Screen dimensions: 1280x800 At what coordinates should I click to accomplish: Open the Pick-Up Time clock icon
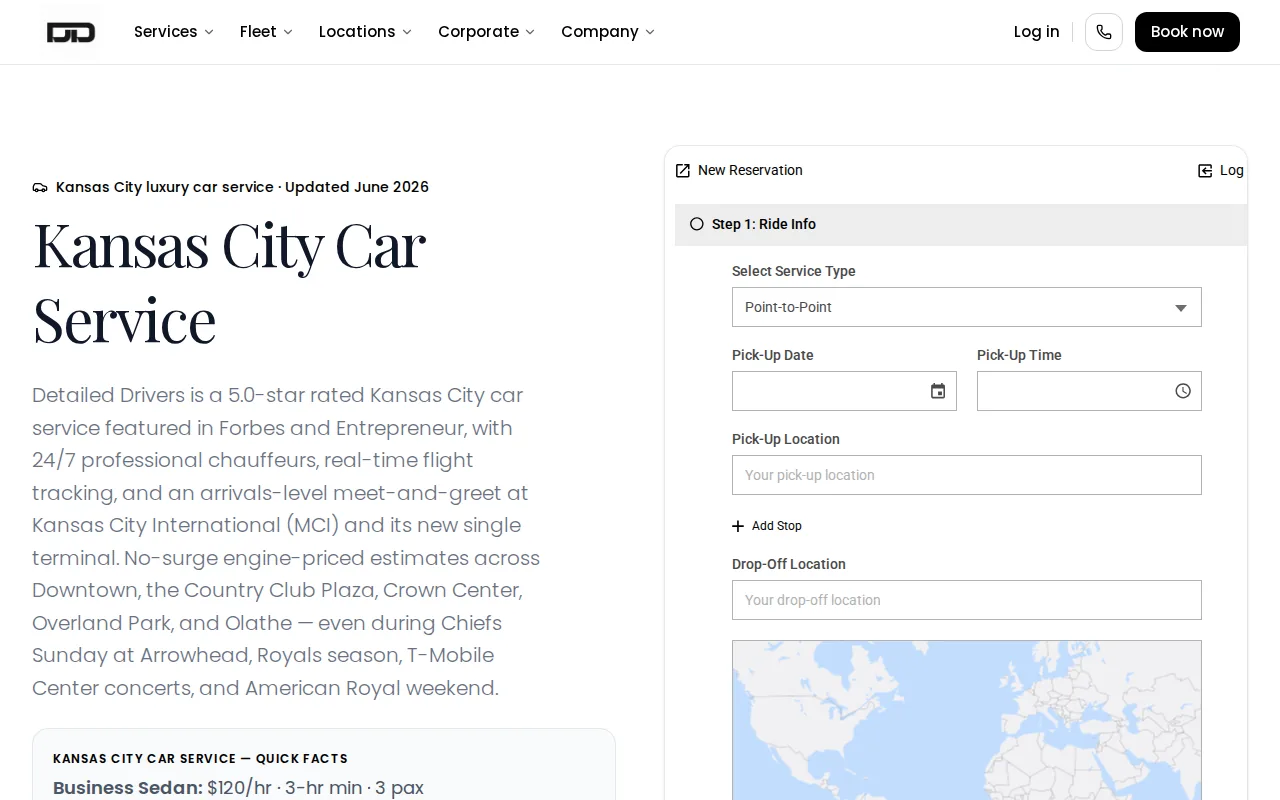[1183, 391]
